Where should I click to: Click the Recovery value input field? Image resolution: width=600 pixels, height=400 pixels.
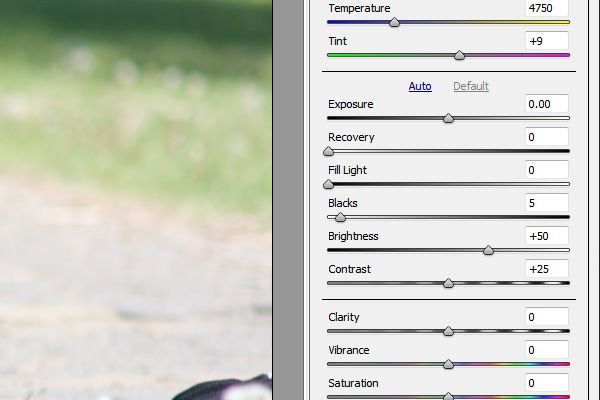546,137
